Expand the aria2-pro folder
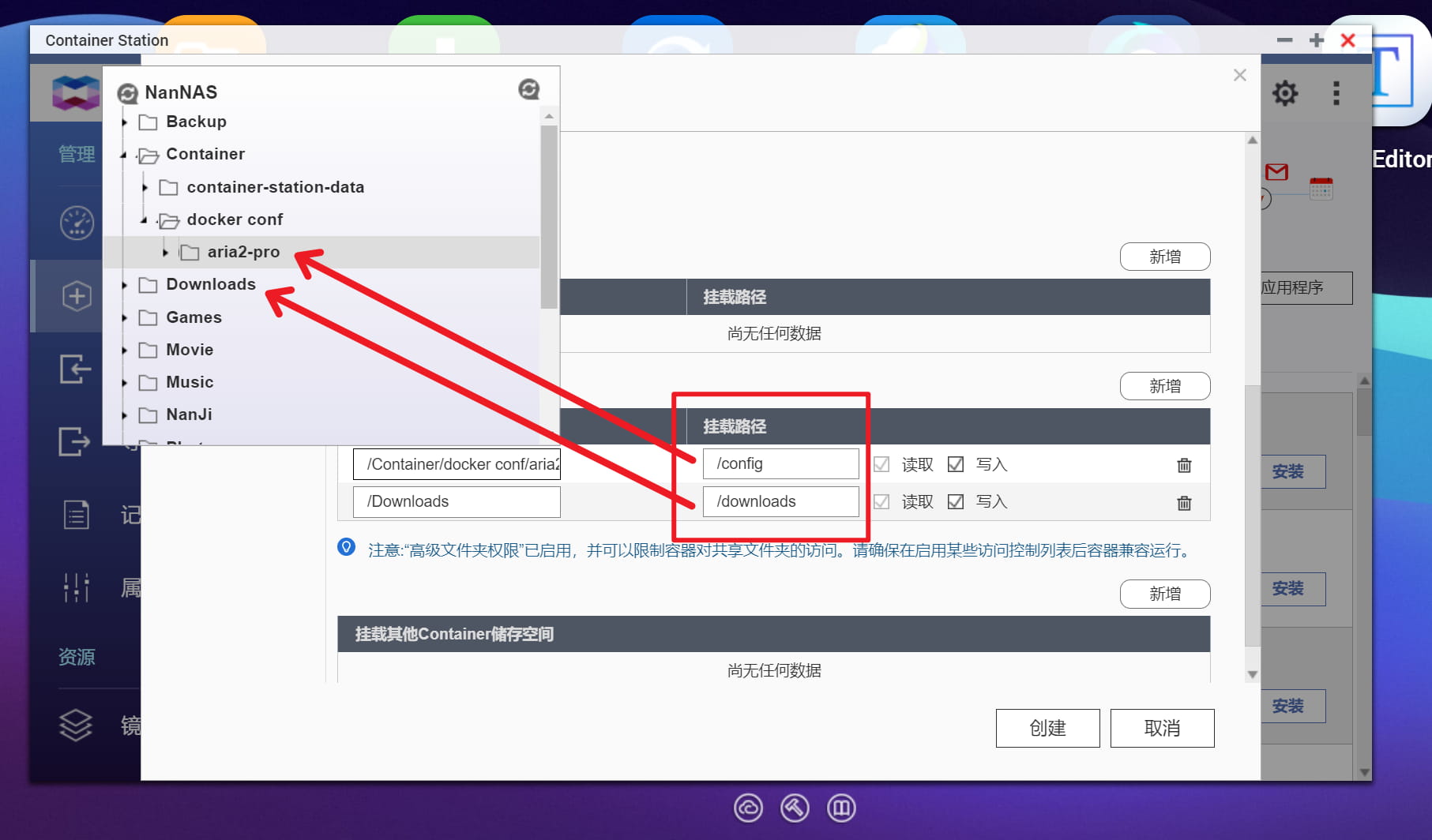This screenshot has height=840, width=1432. tap(165, 252)
